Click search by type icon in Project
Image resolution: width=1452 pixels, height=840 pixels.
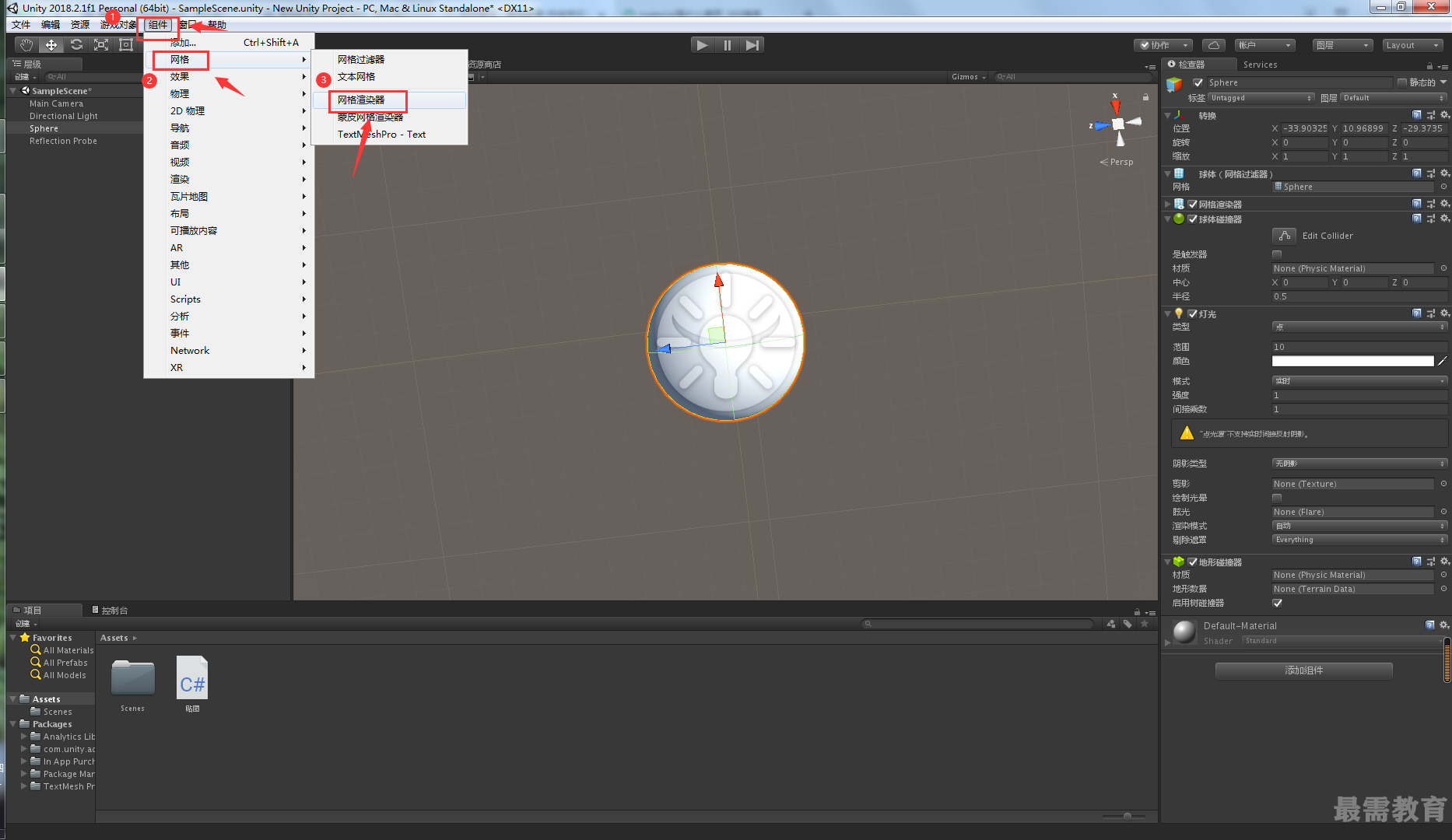1110,624
